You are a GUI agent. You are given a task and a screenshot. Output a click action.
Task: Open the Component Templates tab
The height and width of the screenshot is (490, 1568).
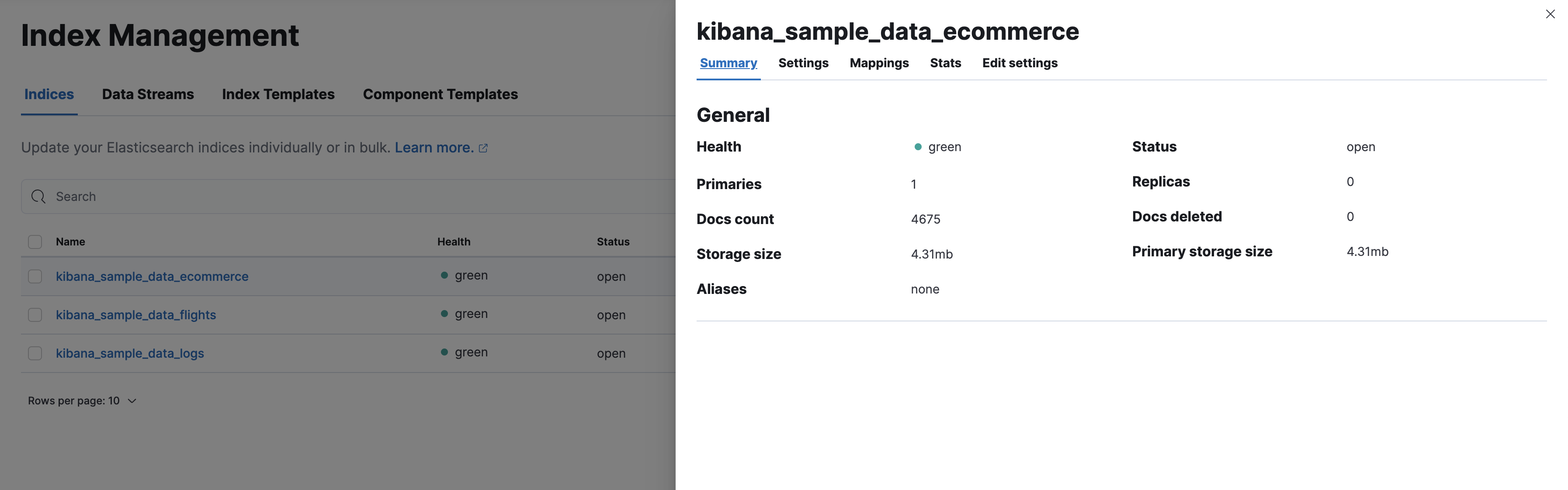(440, 93)
